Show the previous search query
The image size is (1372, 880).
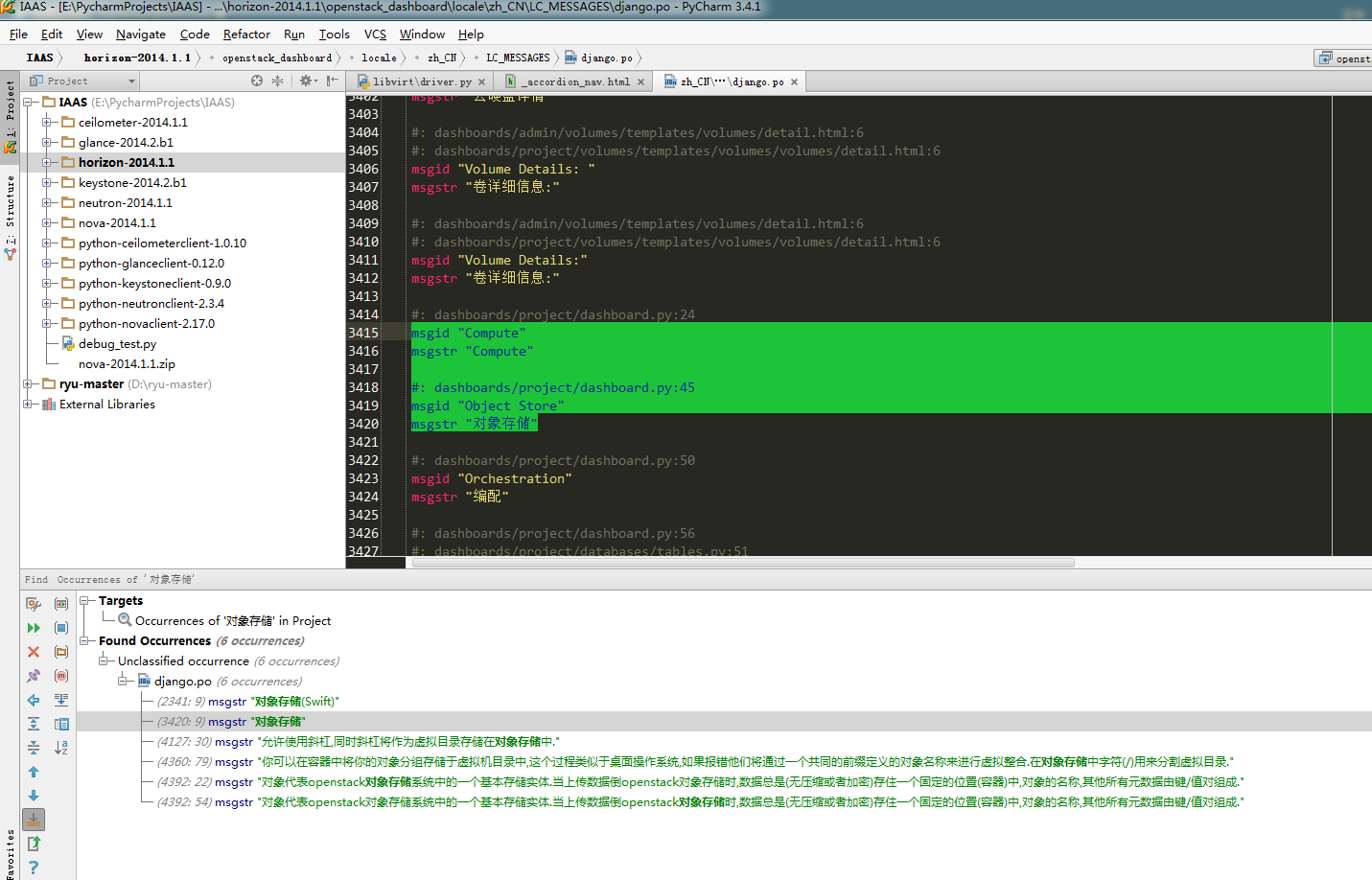pyautogui.click(x=34, y=700)
